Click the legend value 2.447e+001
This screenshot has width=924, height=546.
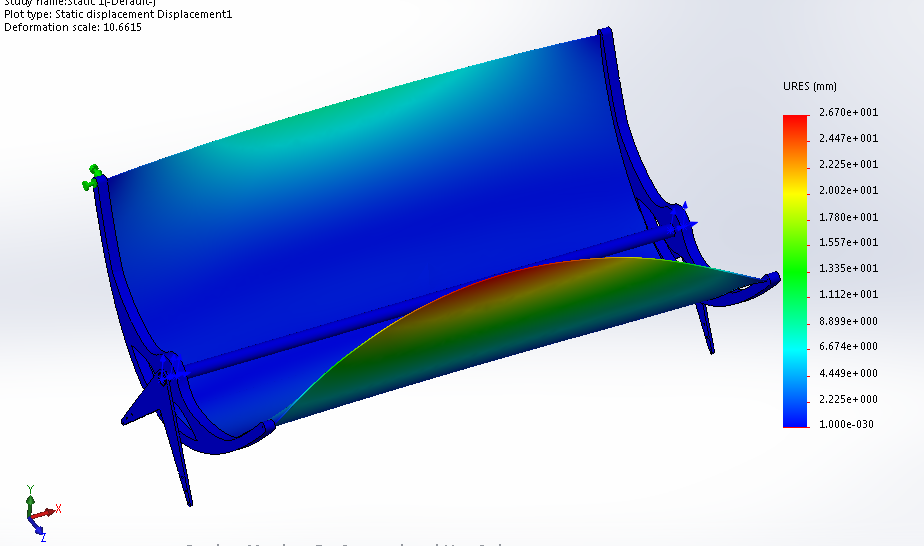(848, 138)
